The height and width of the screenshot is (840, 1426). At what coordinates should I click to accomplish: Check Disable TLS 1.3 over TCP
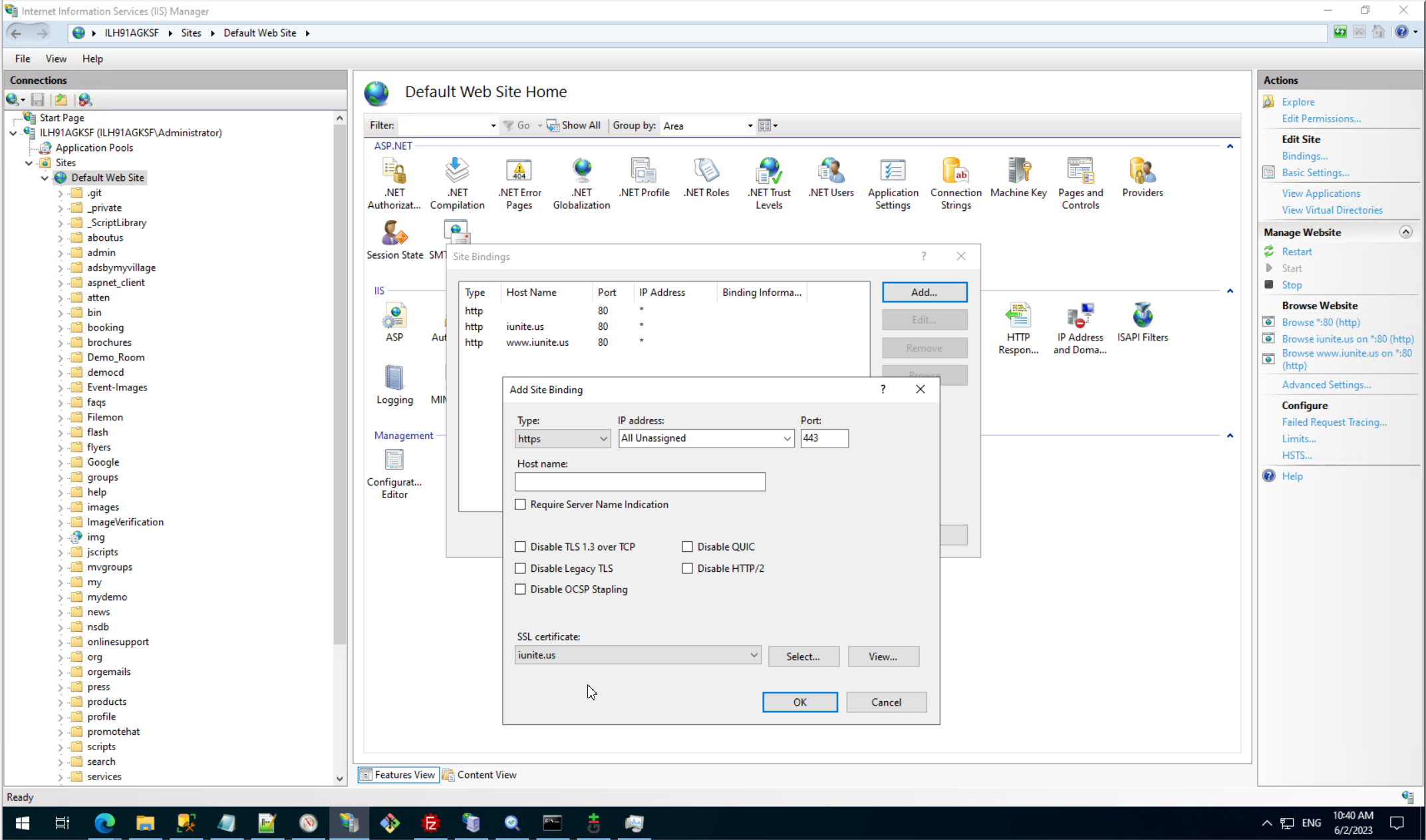coord(521,547)
